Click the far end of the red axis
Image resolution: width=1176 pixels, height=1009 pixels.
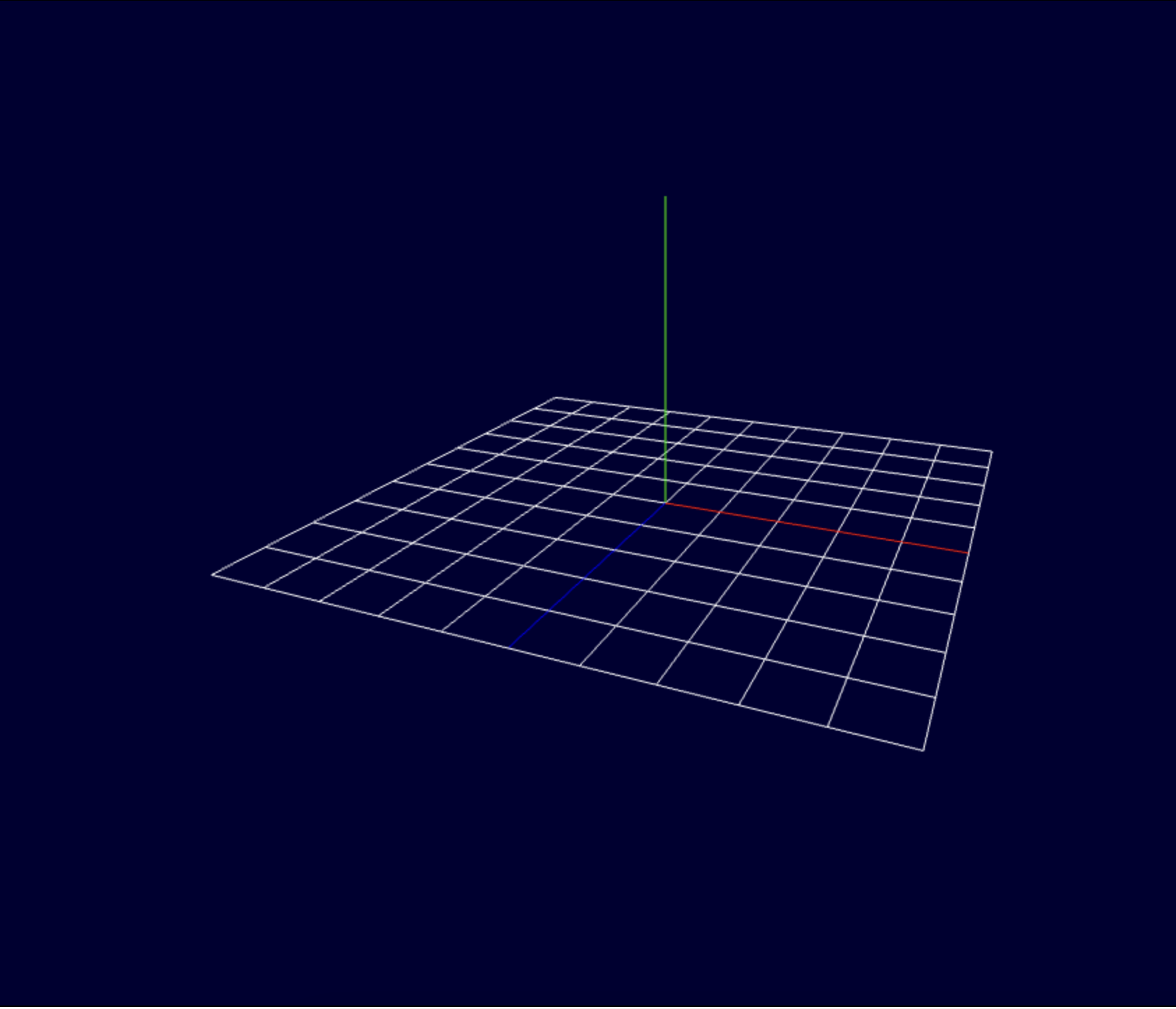click(x=967, y=553)
